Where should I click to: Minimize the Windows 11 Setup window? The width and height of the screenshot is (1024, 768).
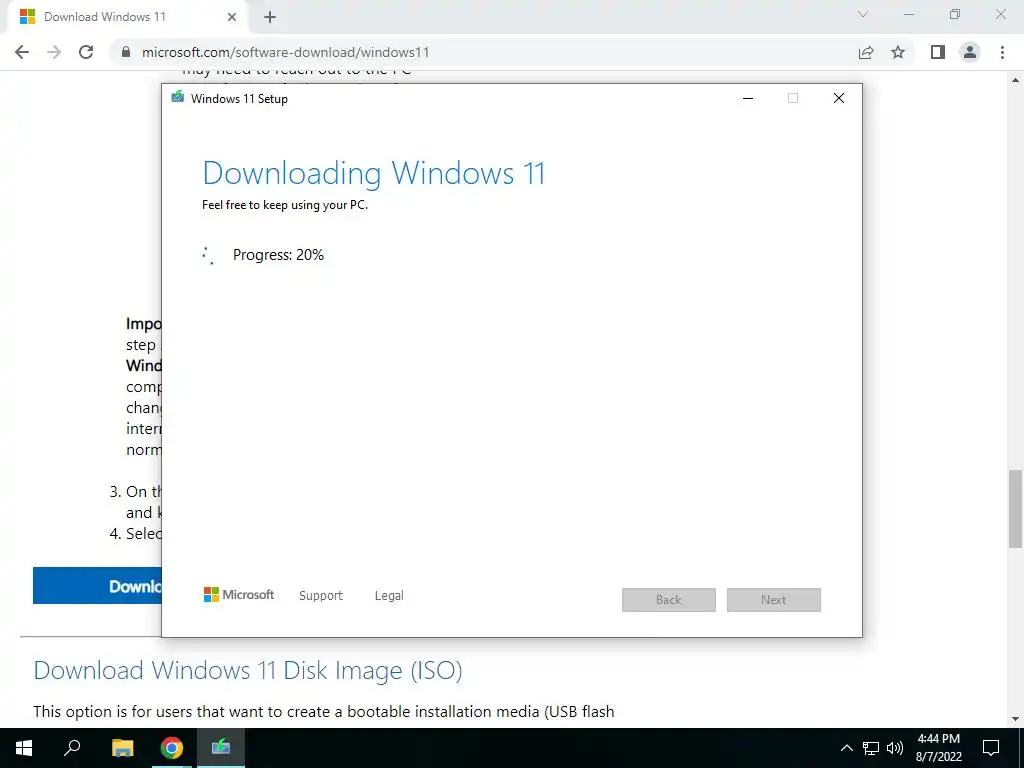tap(748, 98)
